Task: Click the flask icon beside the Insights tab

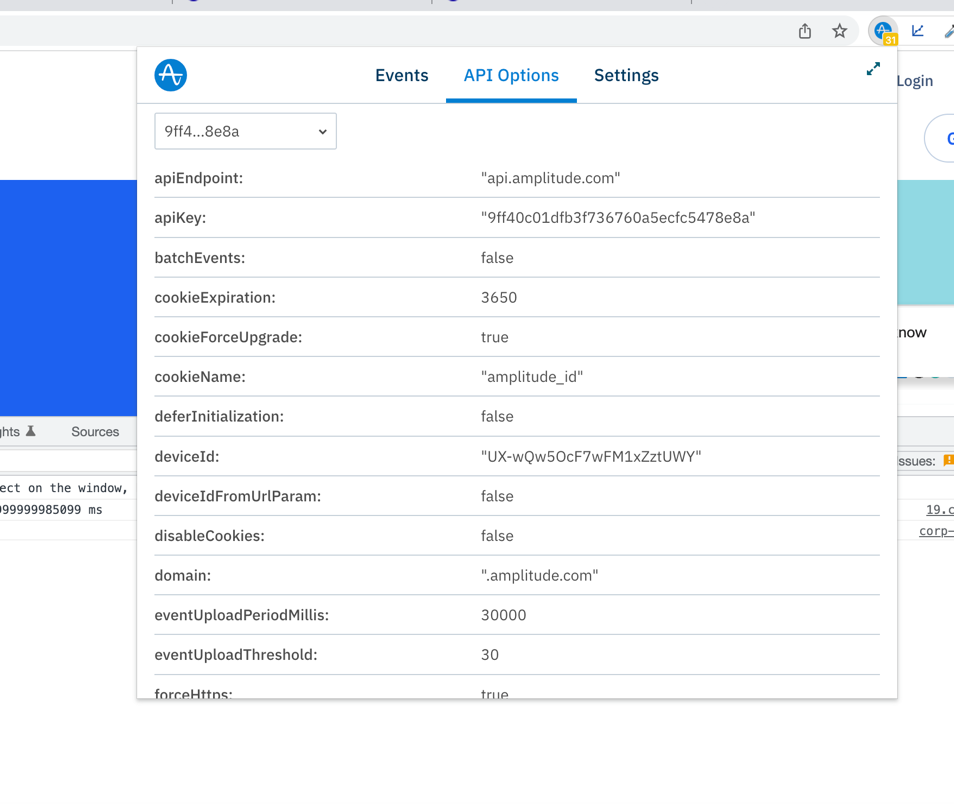Action: (x=31, y=432)
